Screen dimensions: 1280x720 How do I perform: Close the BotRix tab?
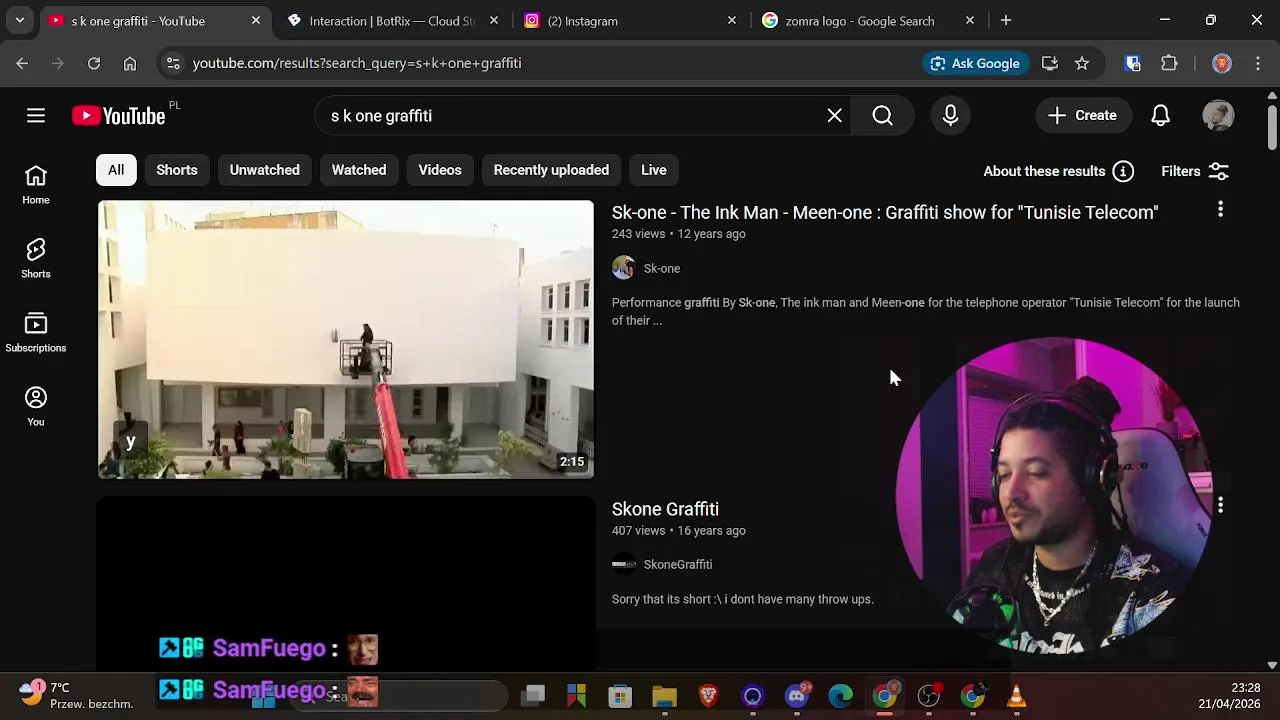pyautogui.click(x=494, y=20)
